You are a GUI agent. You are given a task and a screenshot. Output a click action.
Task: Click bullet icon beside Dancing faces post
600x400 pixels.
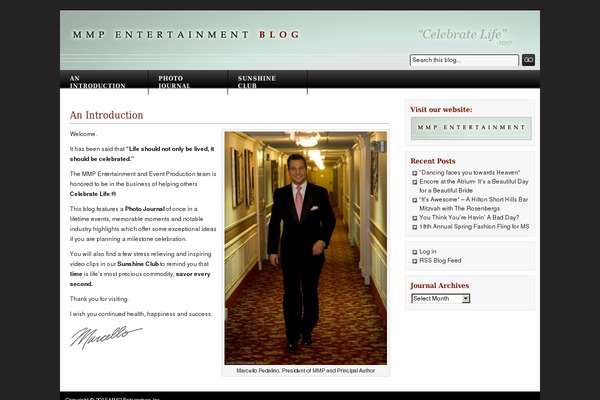pos(414,173)
